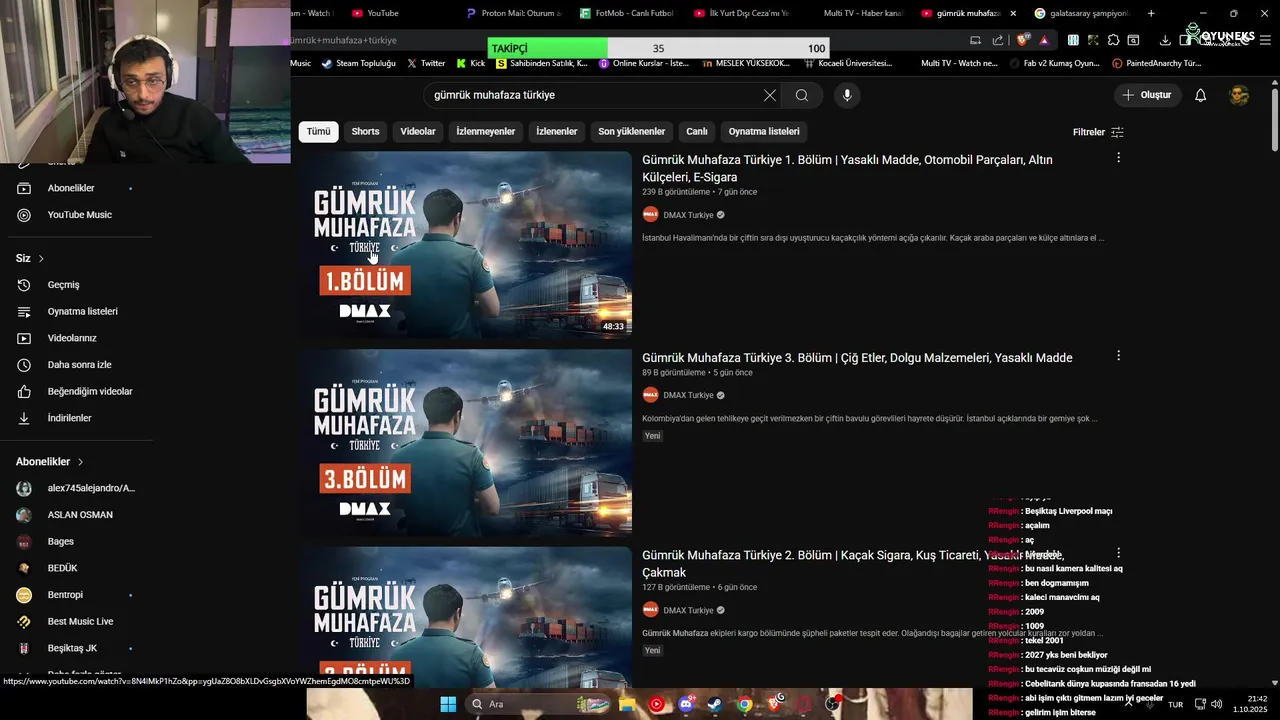Viewport: 1280px width, 720px height.
Task: Select the İzlenenler filter chip
Action: pyautogui.click(x=557, y=132)
